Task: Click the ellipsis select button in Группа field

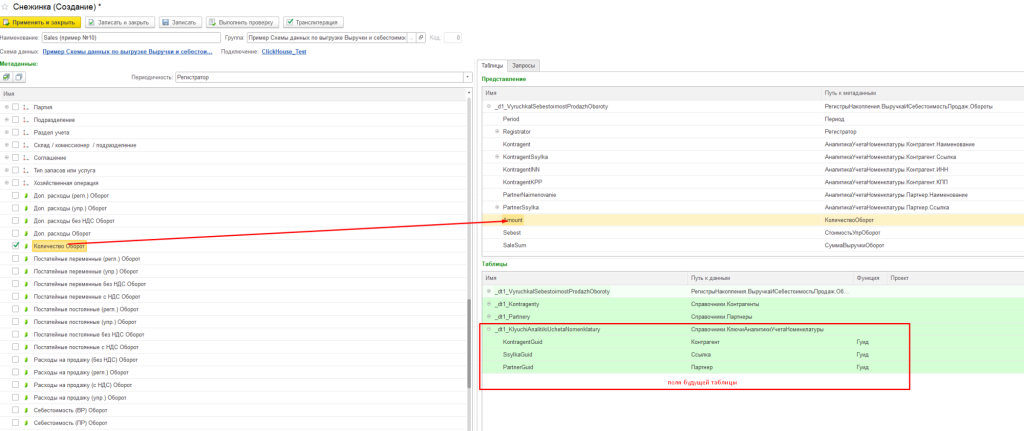Action: 411,37
